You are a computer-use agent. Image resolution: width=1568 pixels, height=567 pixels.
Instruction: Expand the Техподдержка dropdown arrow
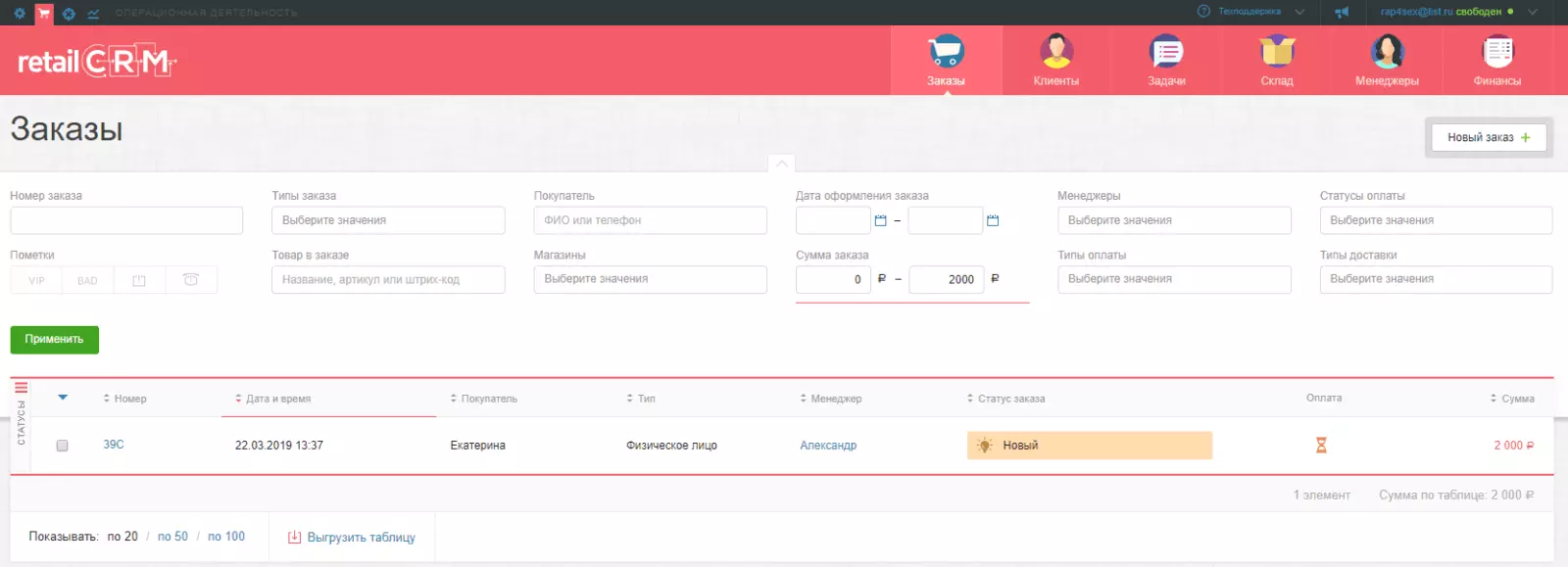click(x=1299, y=12)
